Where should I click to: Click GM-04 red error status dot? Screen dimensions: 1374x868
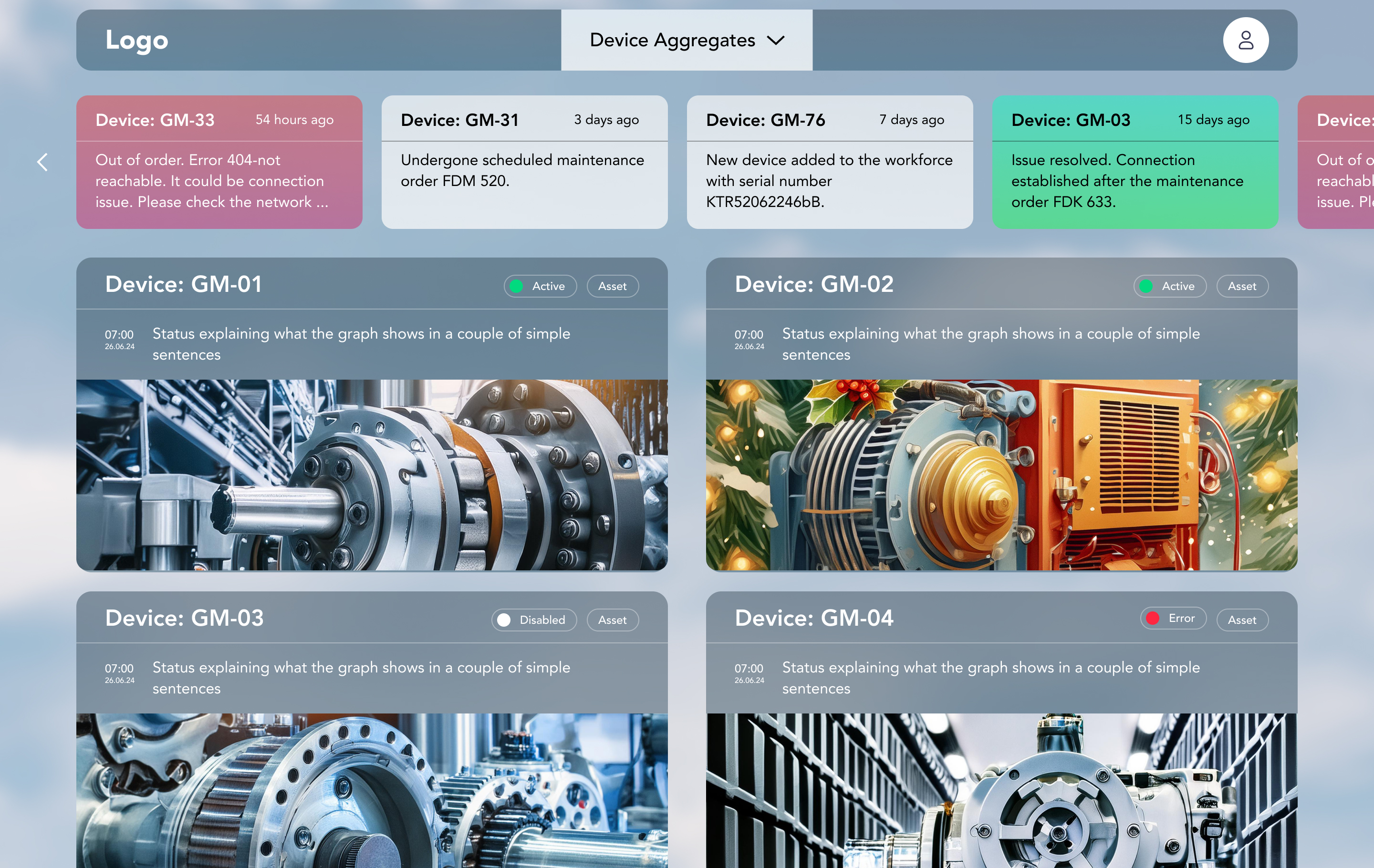[x=1152, y=618]
